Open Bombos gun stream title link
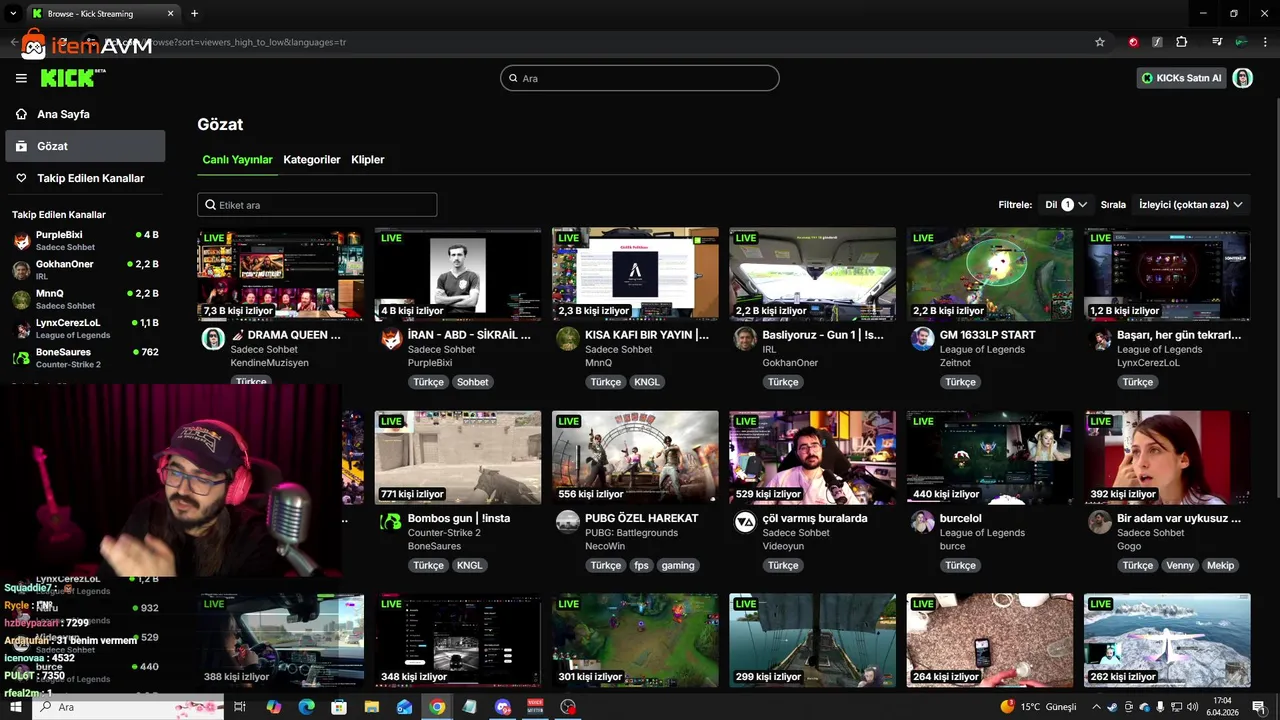Image resolution: width=1280 pixels, height=720 pixels. [459, 519]
